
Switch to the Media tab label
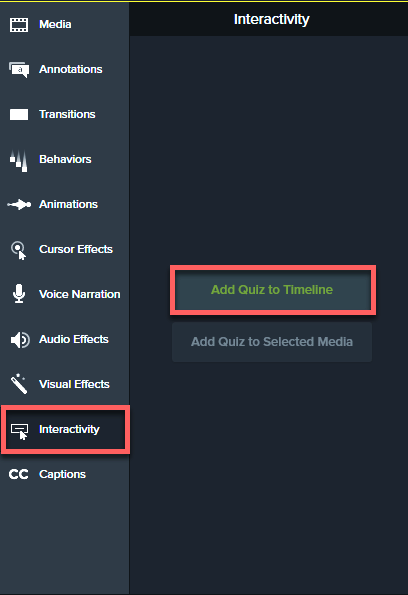(55, 24)
